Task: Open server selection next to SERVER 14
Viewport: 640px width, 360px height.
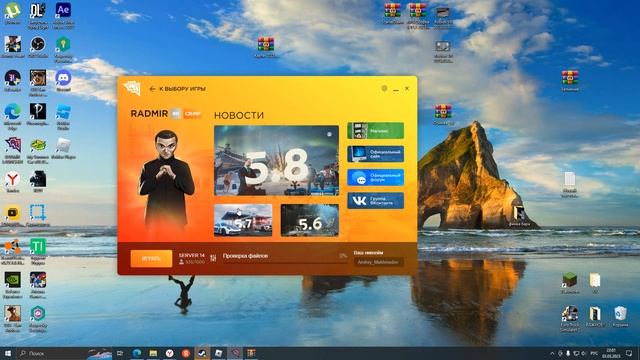Action: pyautogui.click(x=213, y=258)
